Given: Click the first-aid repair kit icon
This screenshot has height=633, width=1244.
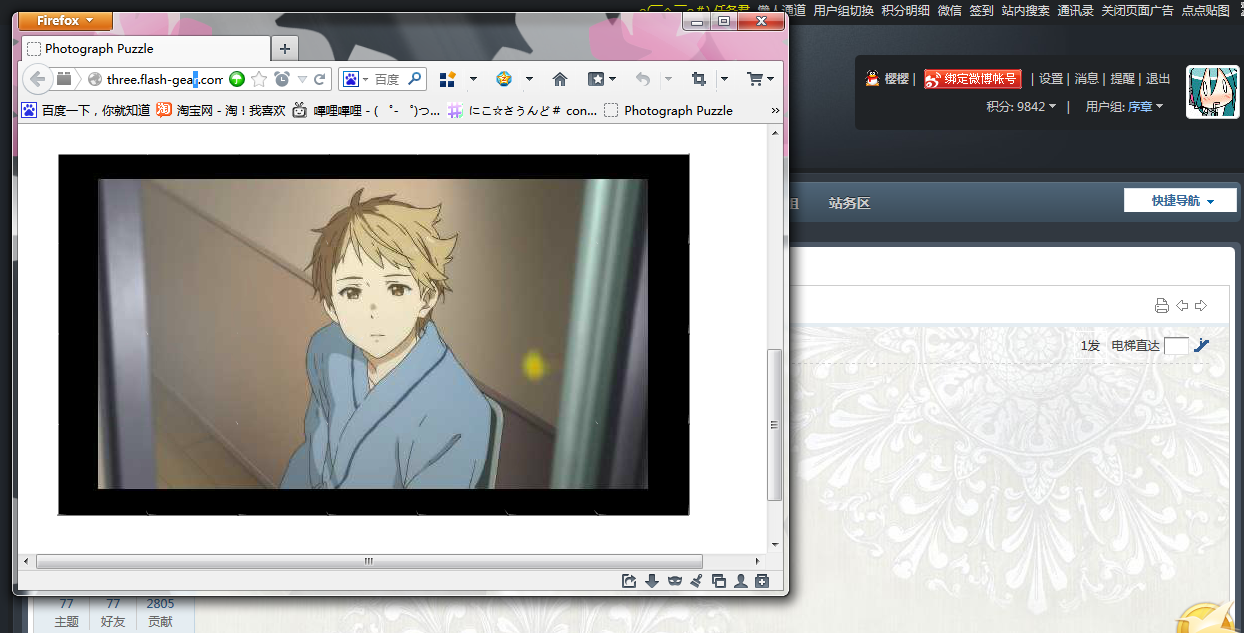Looking at the screenshot, I should point(762,581).
